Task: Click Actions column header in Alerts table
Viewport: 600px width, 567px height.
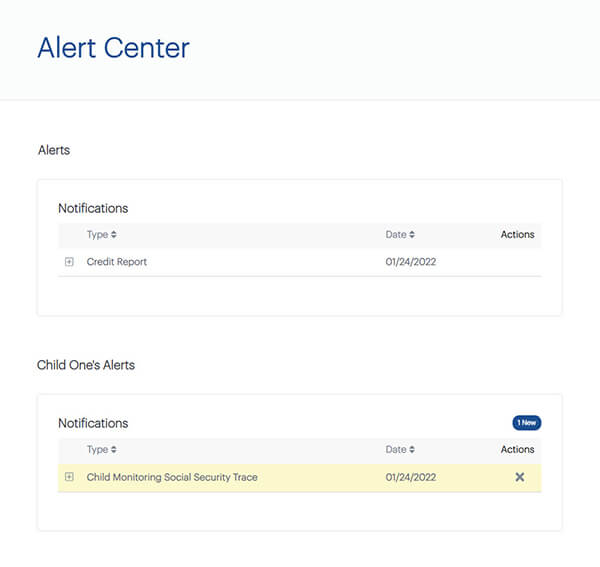Action: point(517,235)
